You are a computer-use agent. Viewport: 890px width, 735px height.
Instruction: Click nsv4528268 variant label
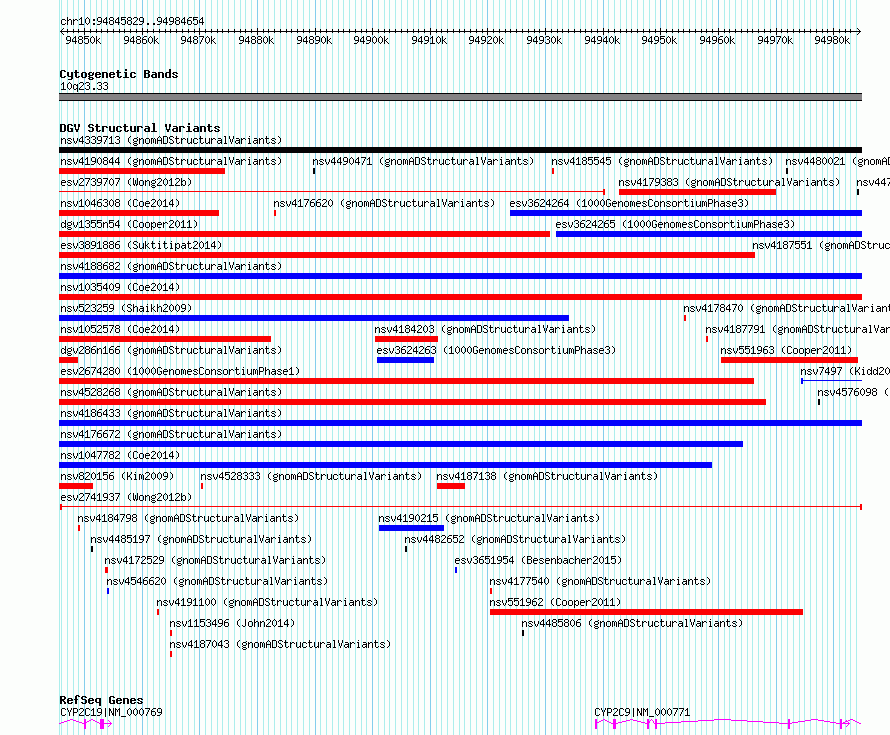coord(171,392)
